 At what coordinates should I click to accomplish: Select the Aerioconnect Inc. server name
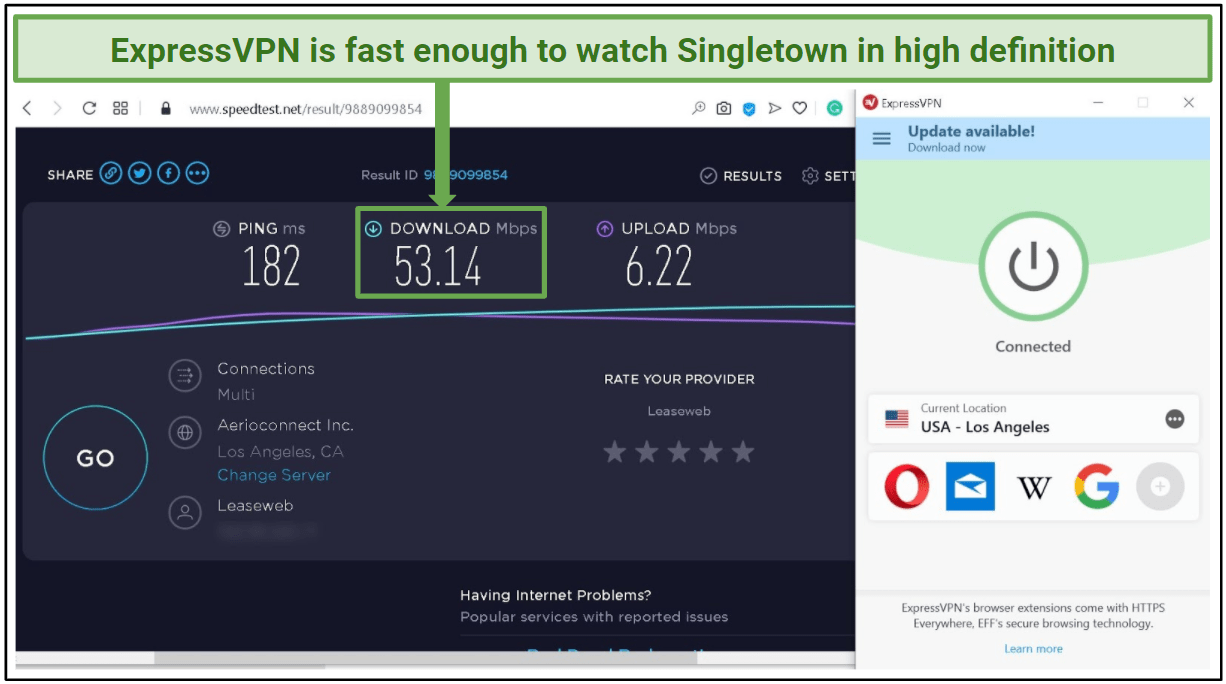point(286,425)
